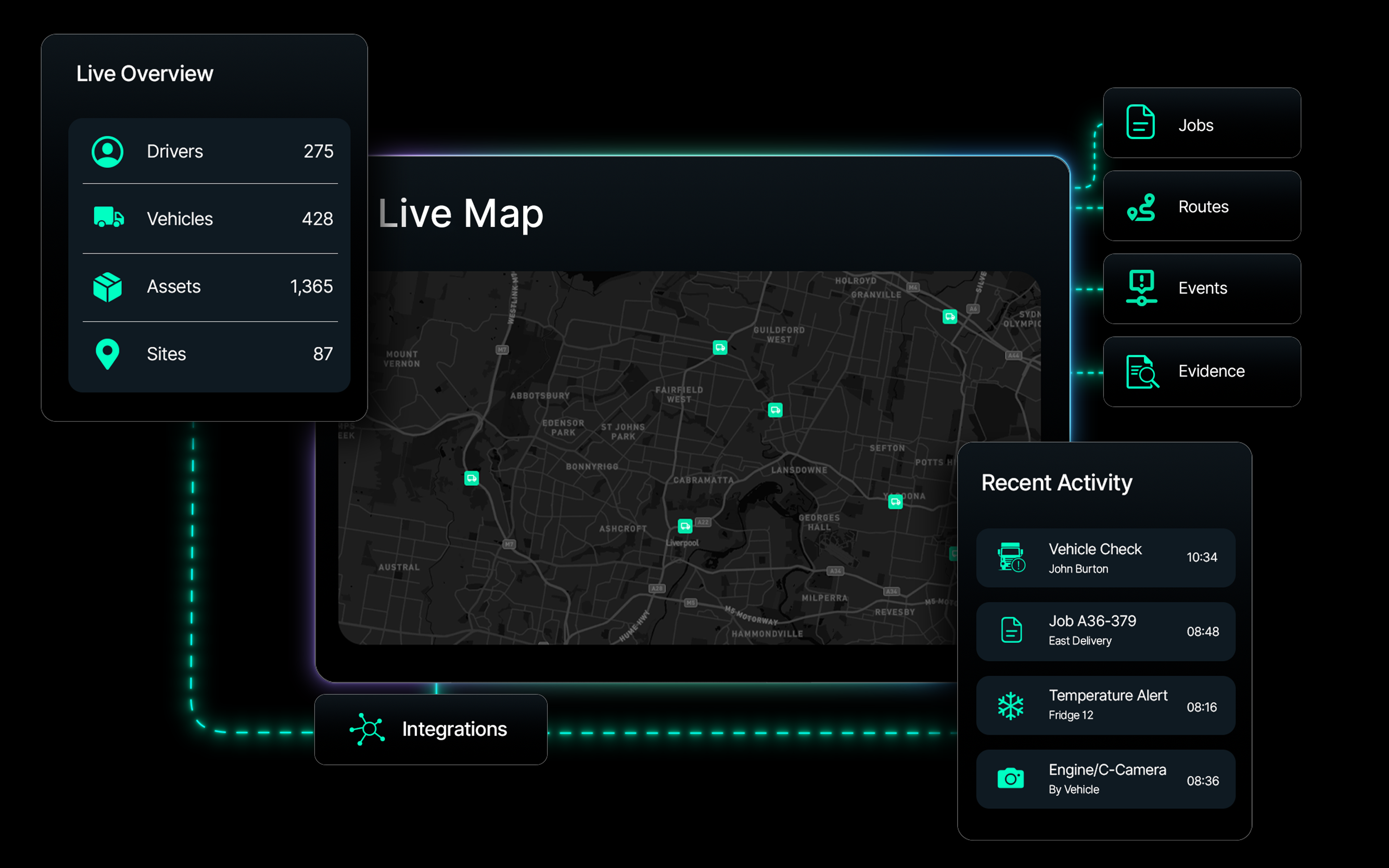Click the Live Map heading
This screenshot has height=868, width=1389.
tap(460, 215)
